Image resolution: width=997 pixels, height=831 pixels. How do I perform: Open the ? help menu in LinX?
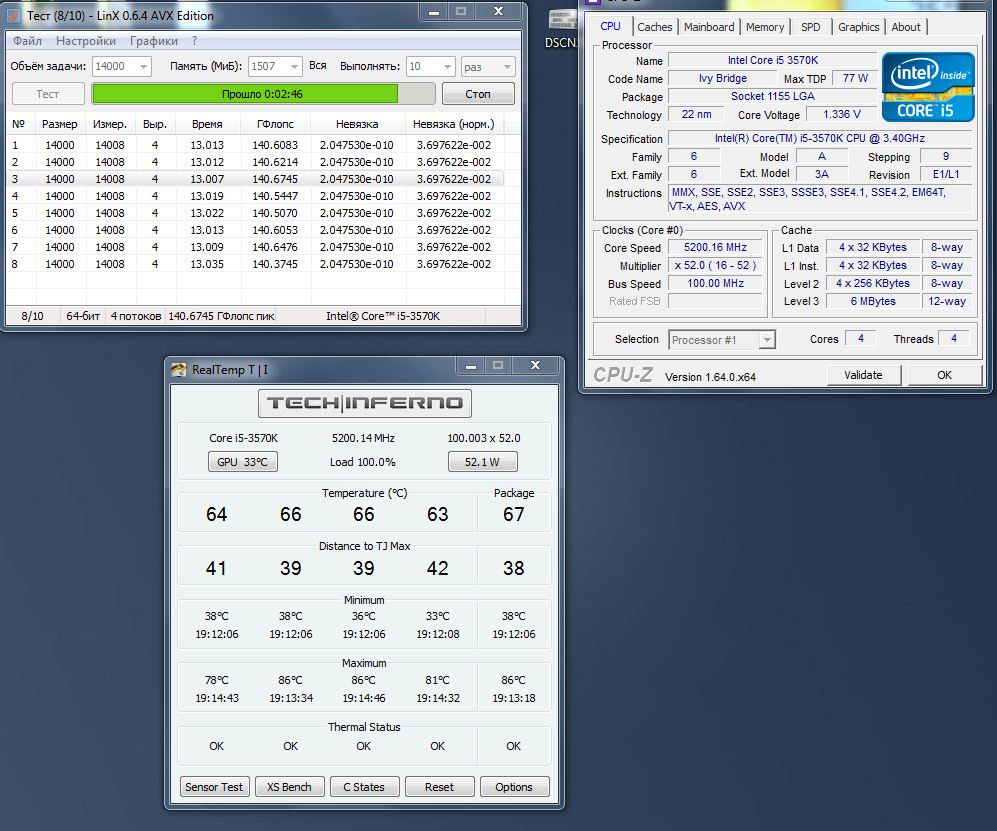pos(195,41)
